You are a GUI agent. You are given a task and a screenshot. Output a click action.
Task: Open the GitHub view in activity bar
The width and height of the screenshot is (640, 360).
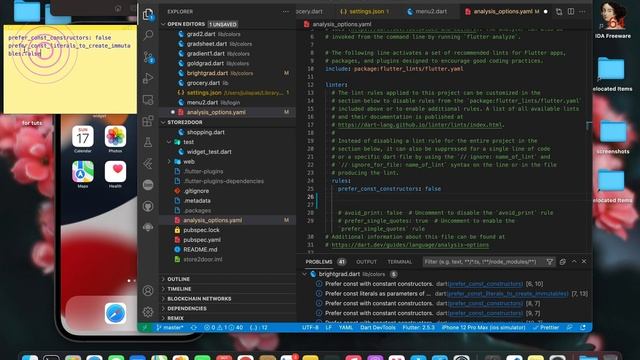148,206
